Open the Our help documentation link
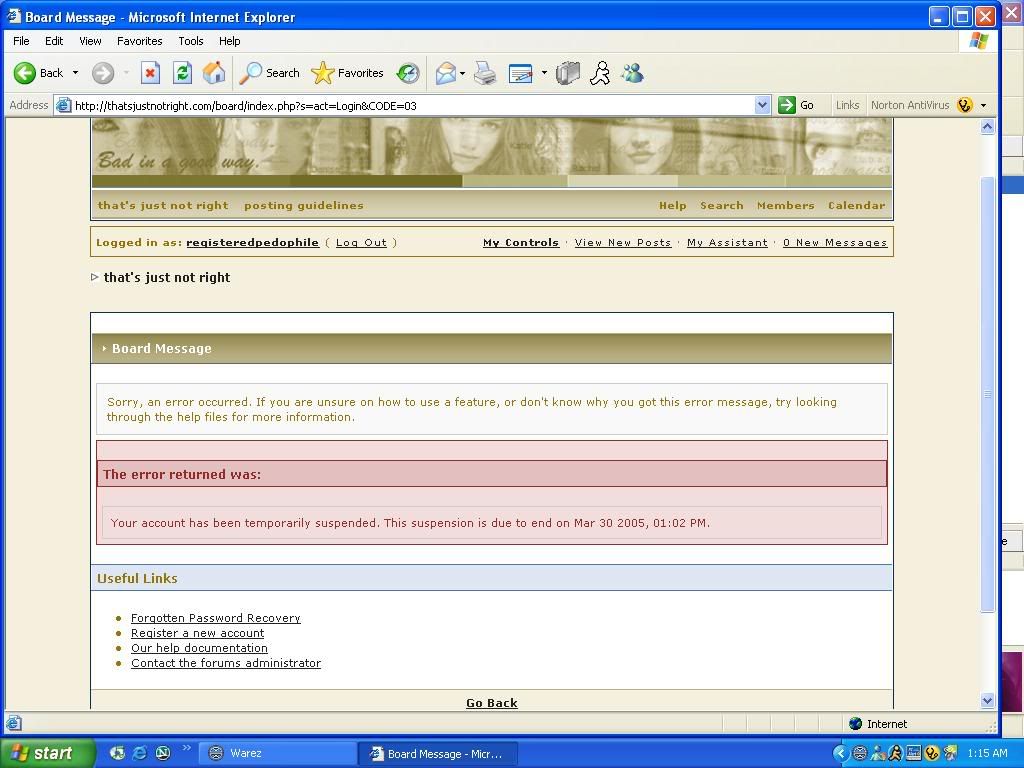 point(199,648)
